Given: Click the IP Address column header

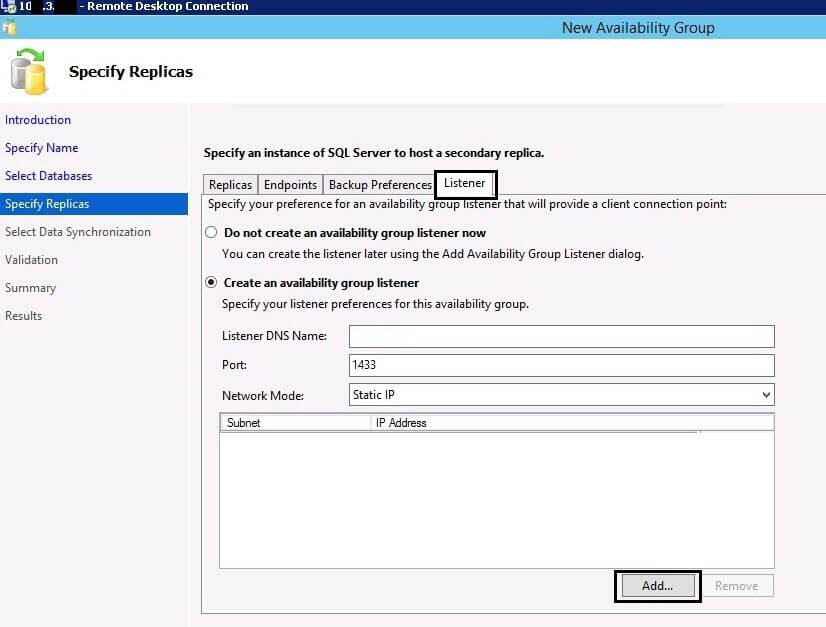Looking at the screenshot, I should 571,423.
